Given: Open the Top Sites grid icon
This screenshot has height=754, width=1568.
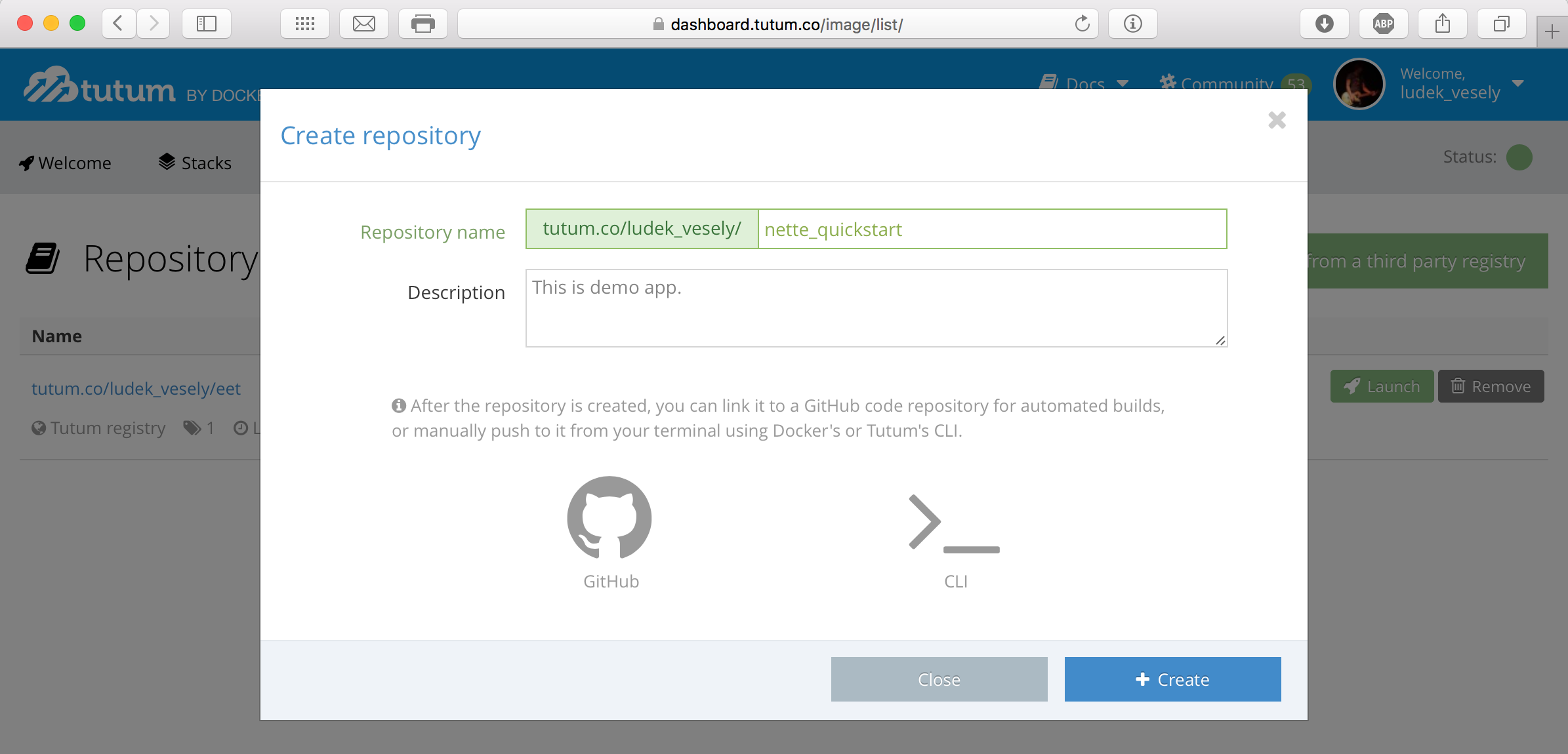Looking at the screenshot, I should pos(305,24).
